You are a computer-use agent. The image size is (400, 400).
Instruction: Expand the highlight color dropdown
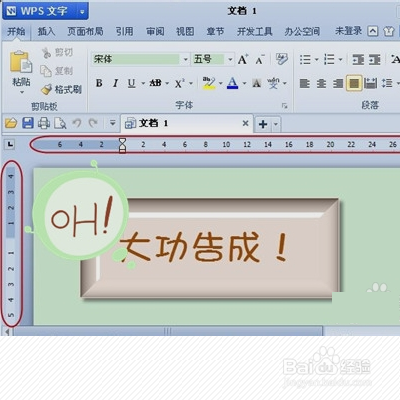(220, 83)
